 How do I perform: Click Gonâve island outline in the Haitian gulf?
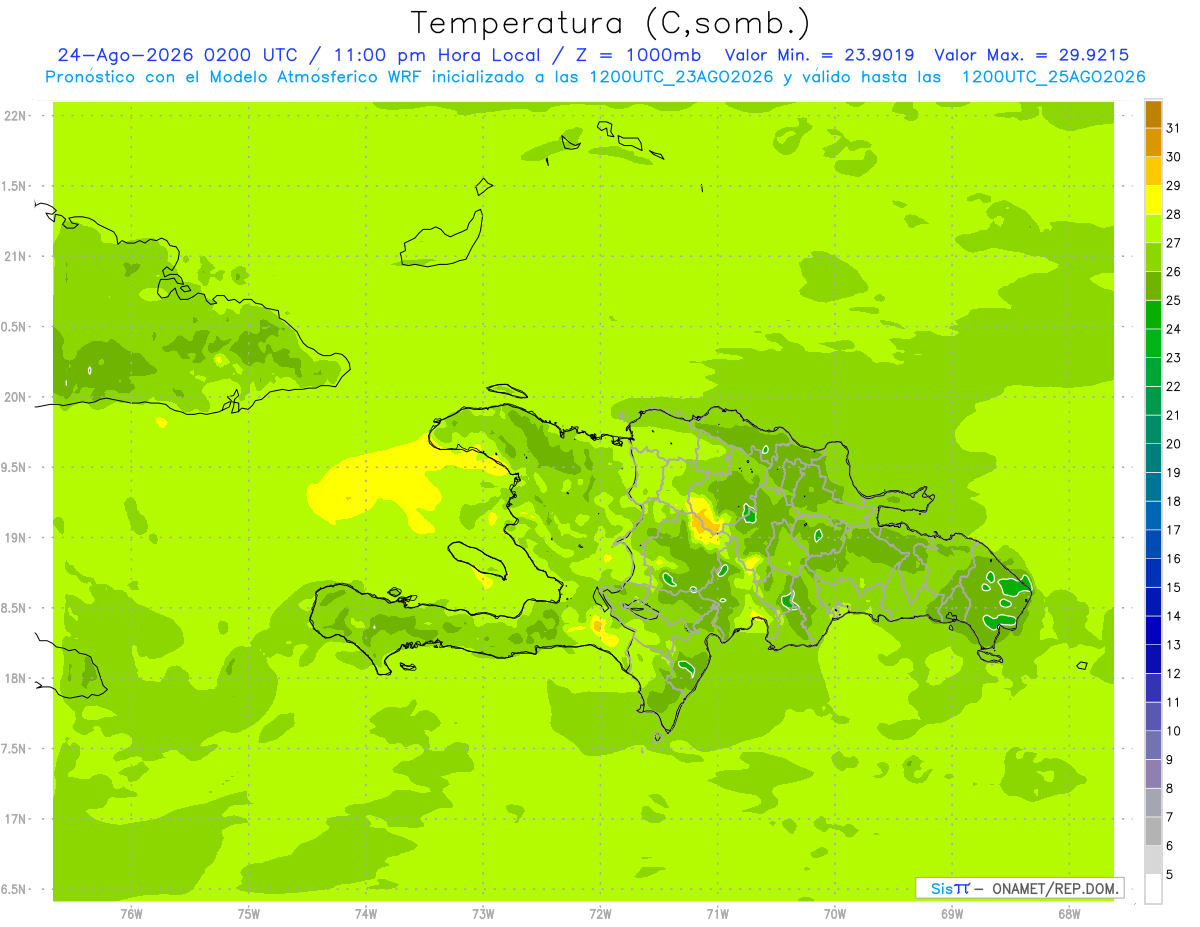(478, 561)
